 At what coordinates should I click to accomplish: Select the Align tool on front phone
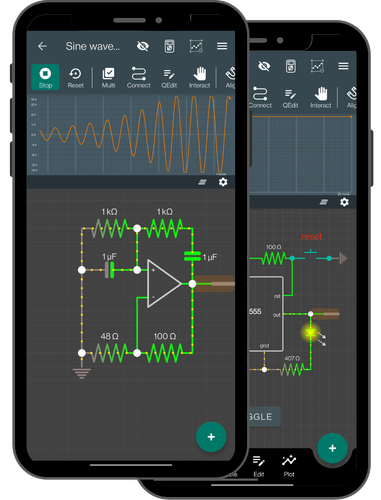point(230,78)
